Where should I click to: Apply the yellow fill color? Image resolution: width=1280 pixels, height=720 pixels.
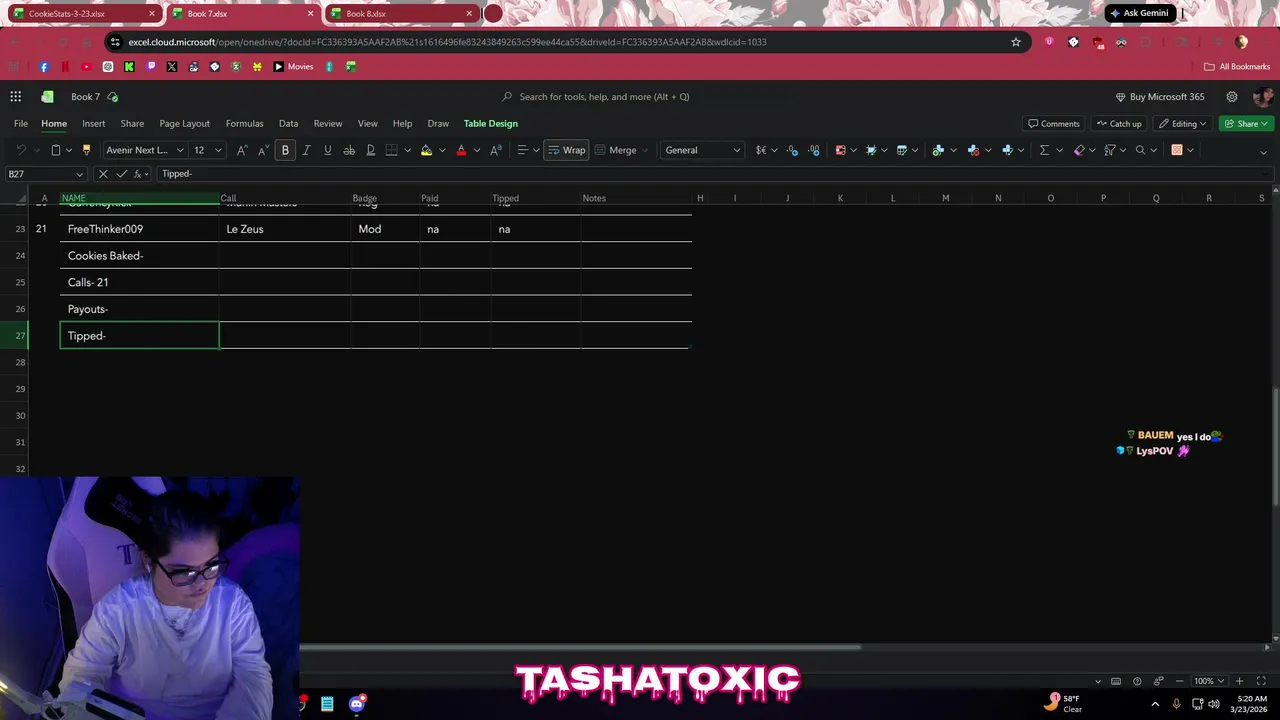[426, 150]
